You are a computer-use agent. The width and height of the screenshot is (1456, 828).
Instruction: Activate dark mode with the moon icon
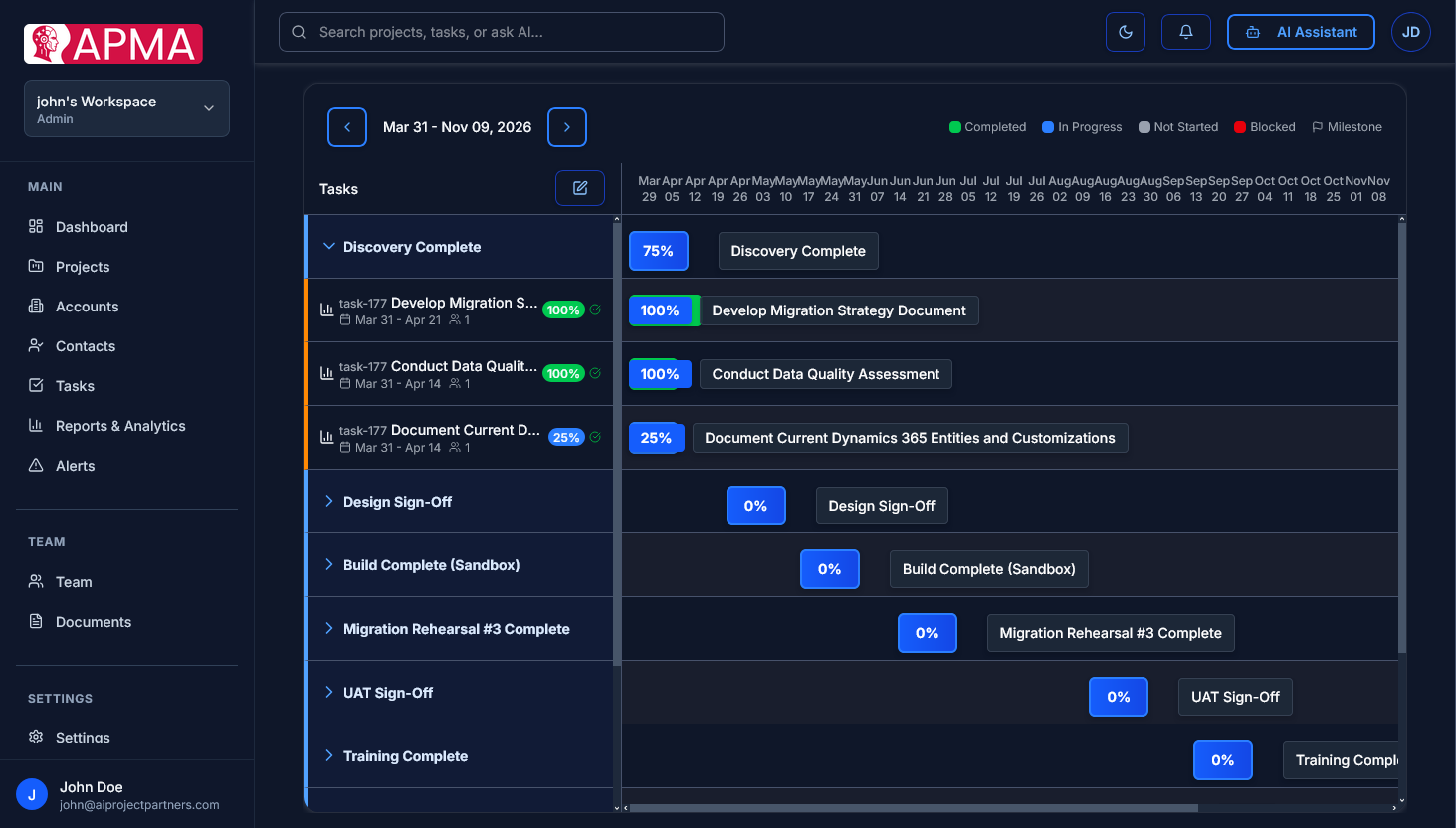click(x=1125, y=31)
